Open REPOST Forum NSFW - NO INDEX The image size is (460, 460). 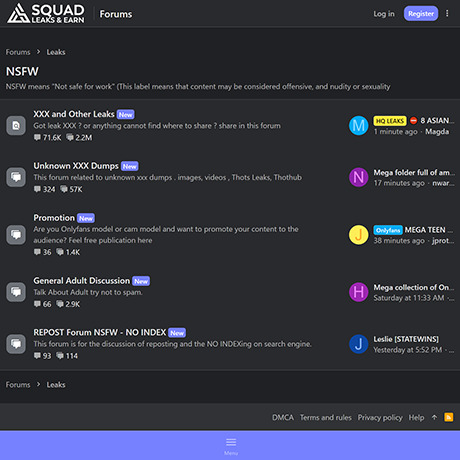coord(100,332)
